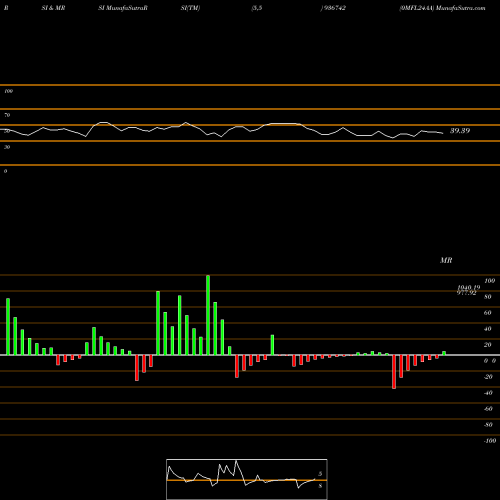Open the mini overview chart thumbnail
Viewport: 500px width, 500px height.
(x=247, y=479)
